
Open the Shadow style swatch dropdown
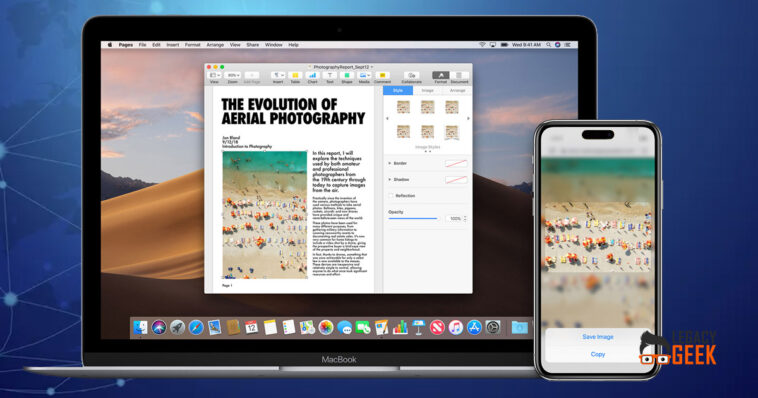(456, 180)
